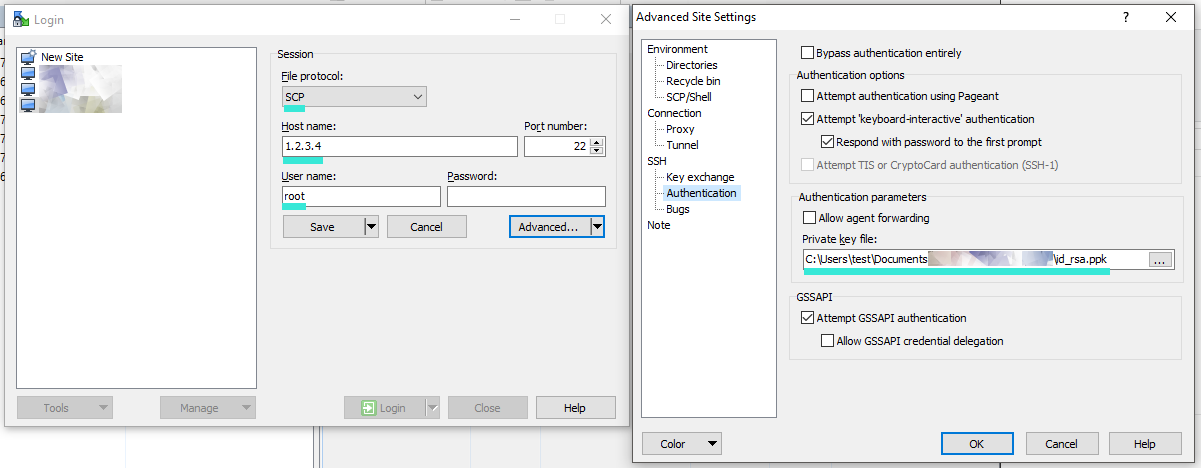Screen dimensions: 1201x468
Task: Click Cancel in Login window
Action: 427,227
